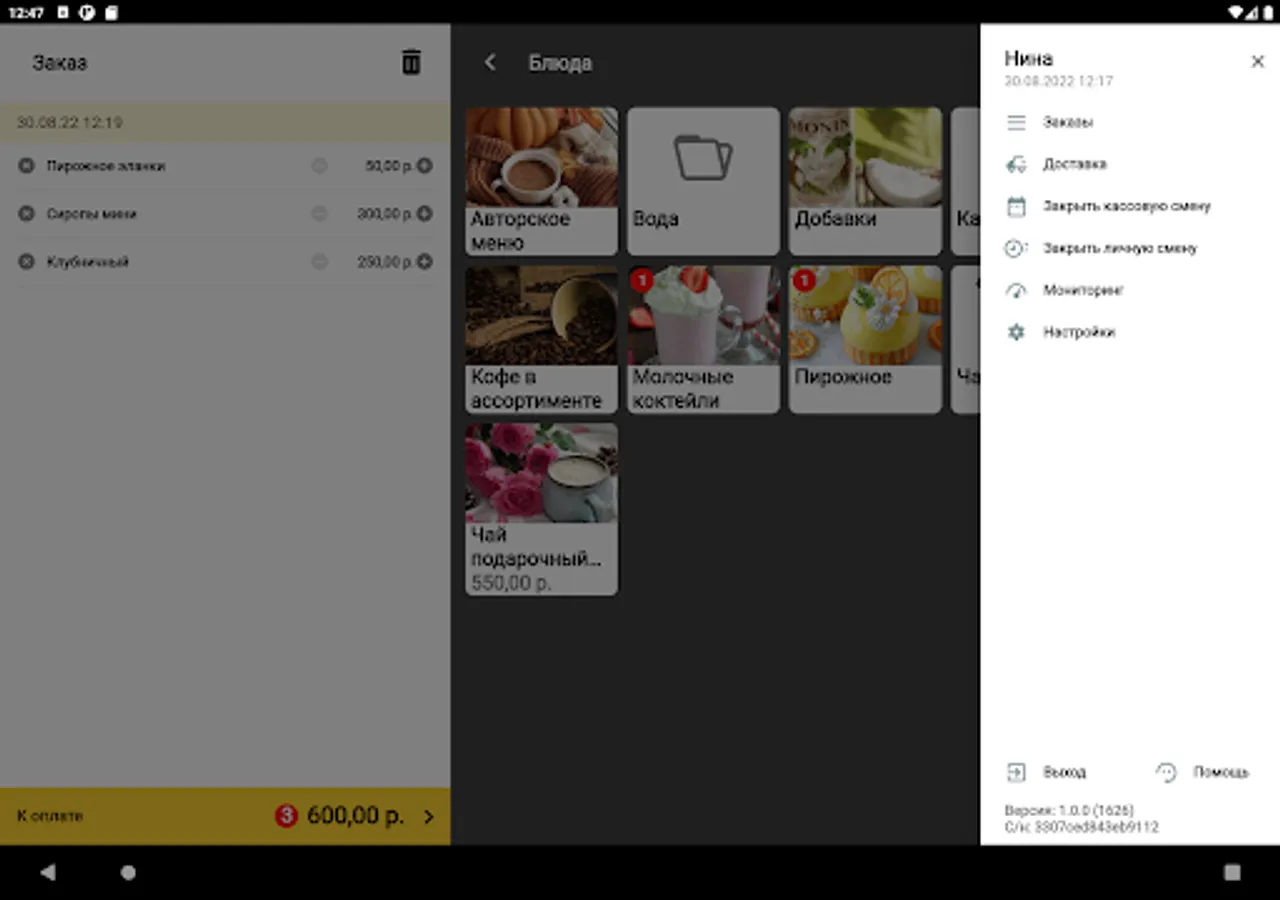Go back using the arrow beside Блюда
The image size is (1280, 900).
pyautogui.click(x=490, y=62)
